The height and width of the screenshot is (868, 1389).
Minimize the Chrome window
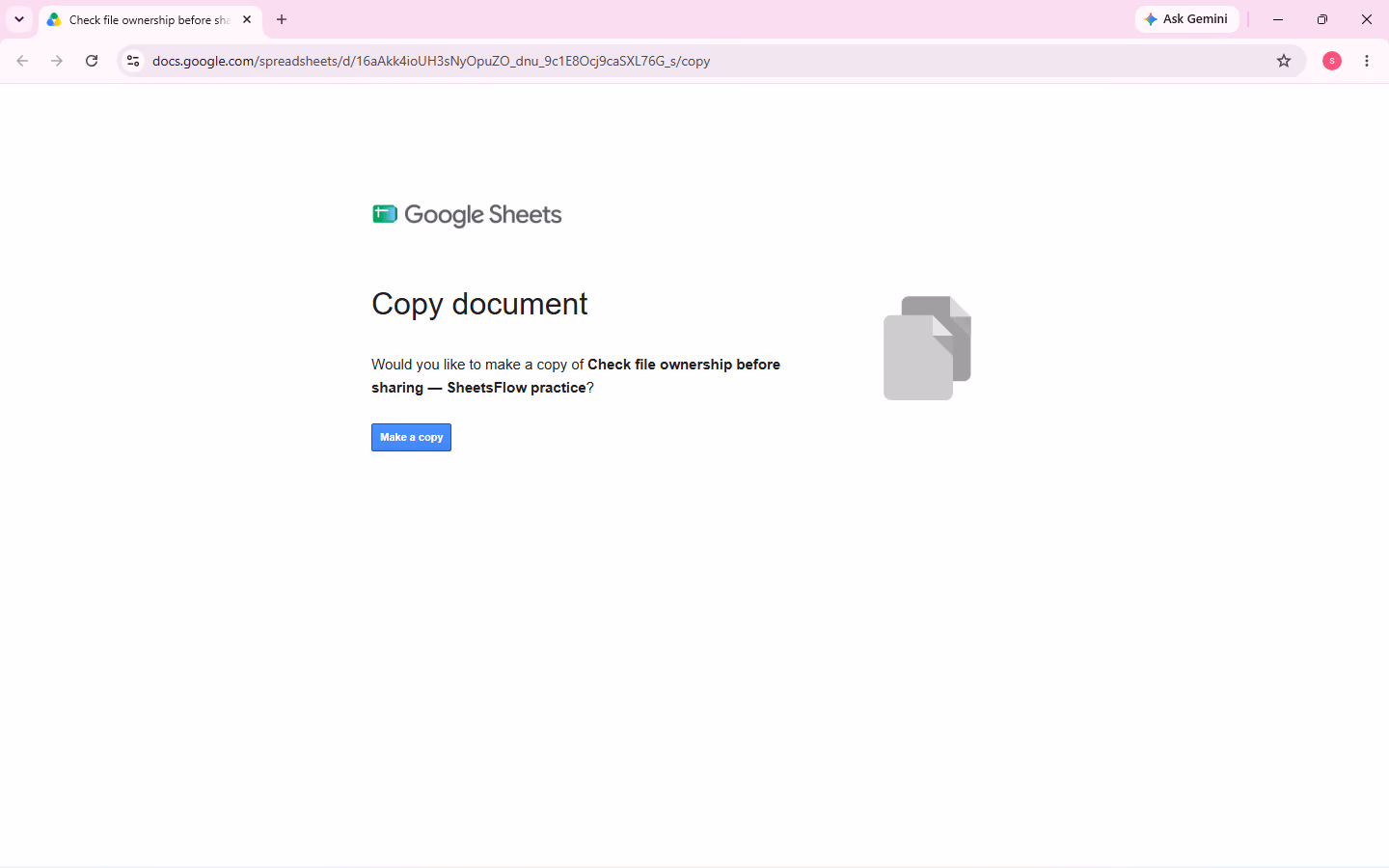(x=1278, y=19)
